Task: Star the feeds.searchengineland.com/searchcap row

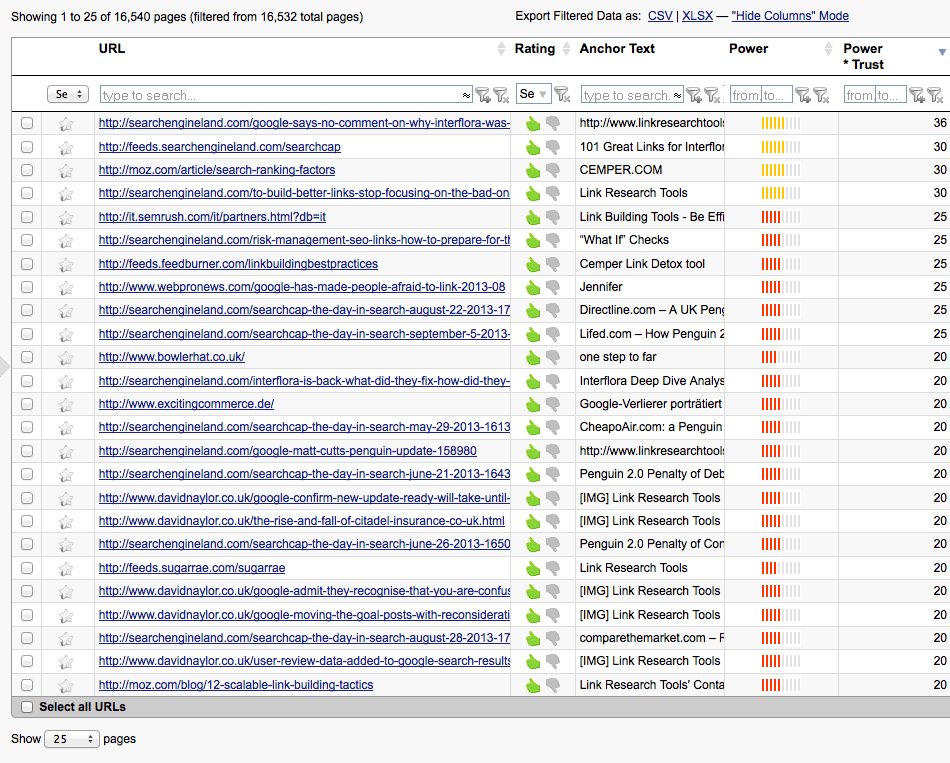Action: point(65,147)
